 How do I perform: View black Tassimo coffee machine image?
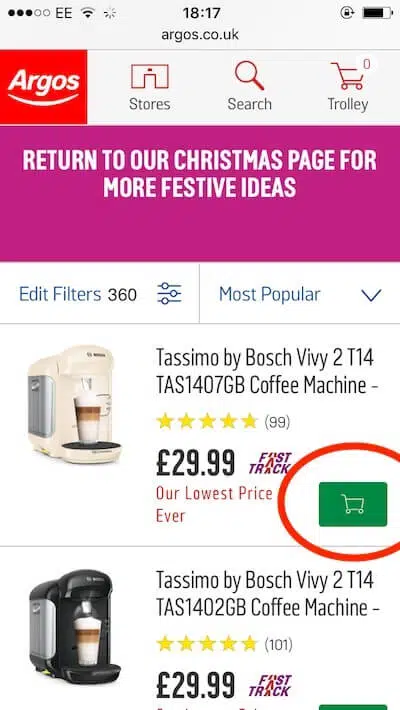75,627
